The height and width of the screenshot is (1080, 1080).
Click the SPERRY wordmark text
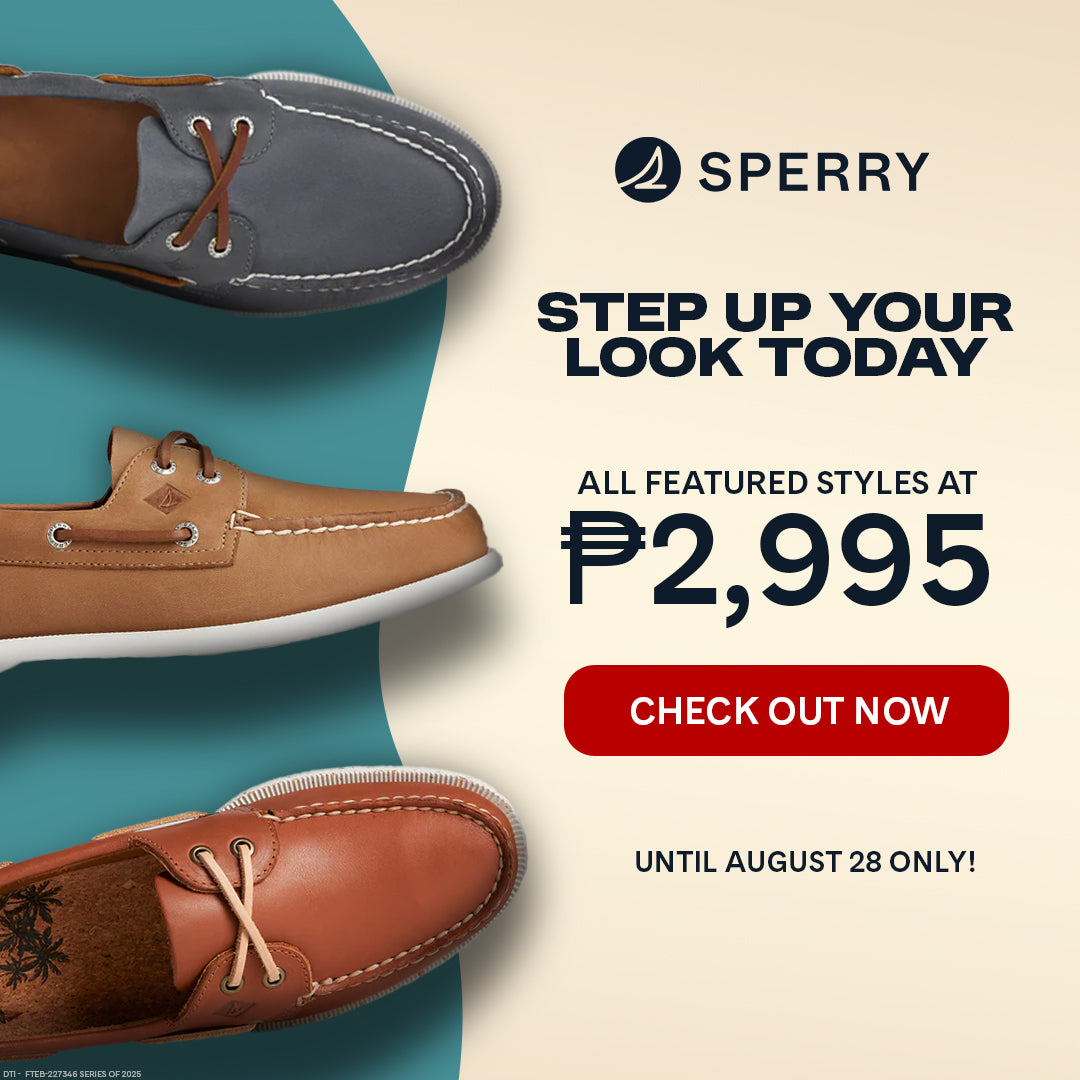(x=814, y=172)
